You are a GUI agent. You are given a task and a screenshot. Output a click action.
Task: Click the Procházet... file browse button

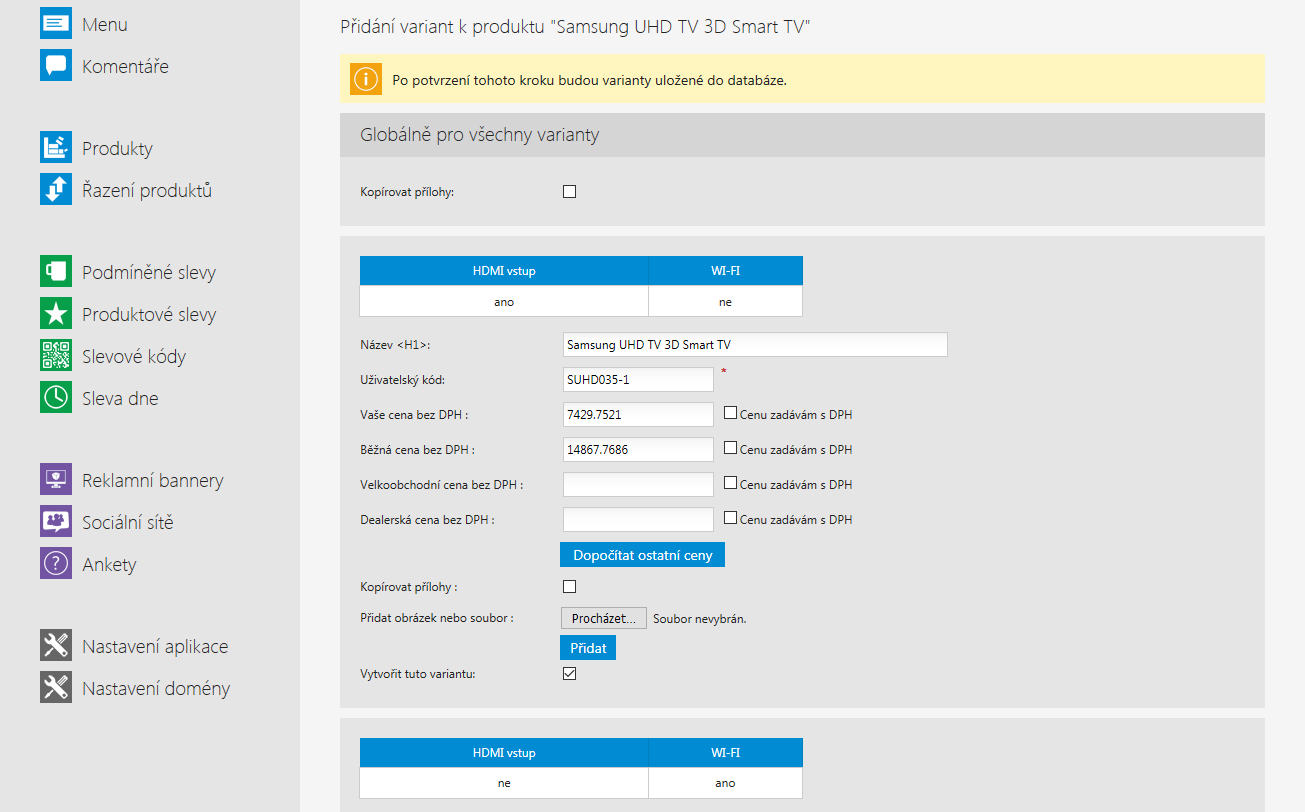pos(604,618)
